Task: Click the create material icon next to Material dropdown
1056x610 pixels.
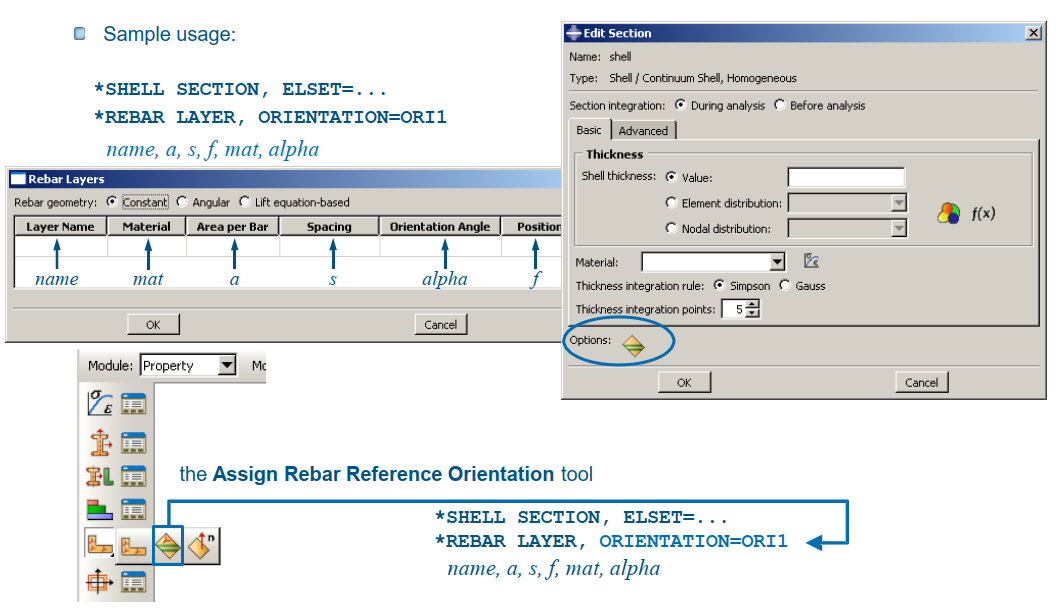Action: point(812,262)
